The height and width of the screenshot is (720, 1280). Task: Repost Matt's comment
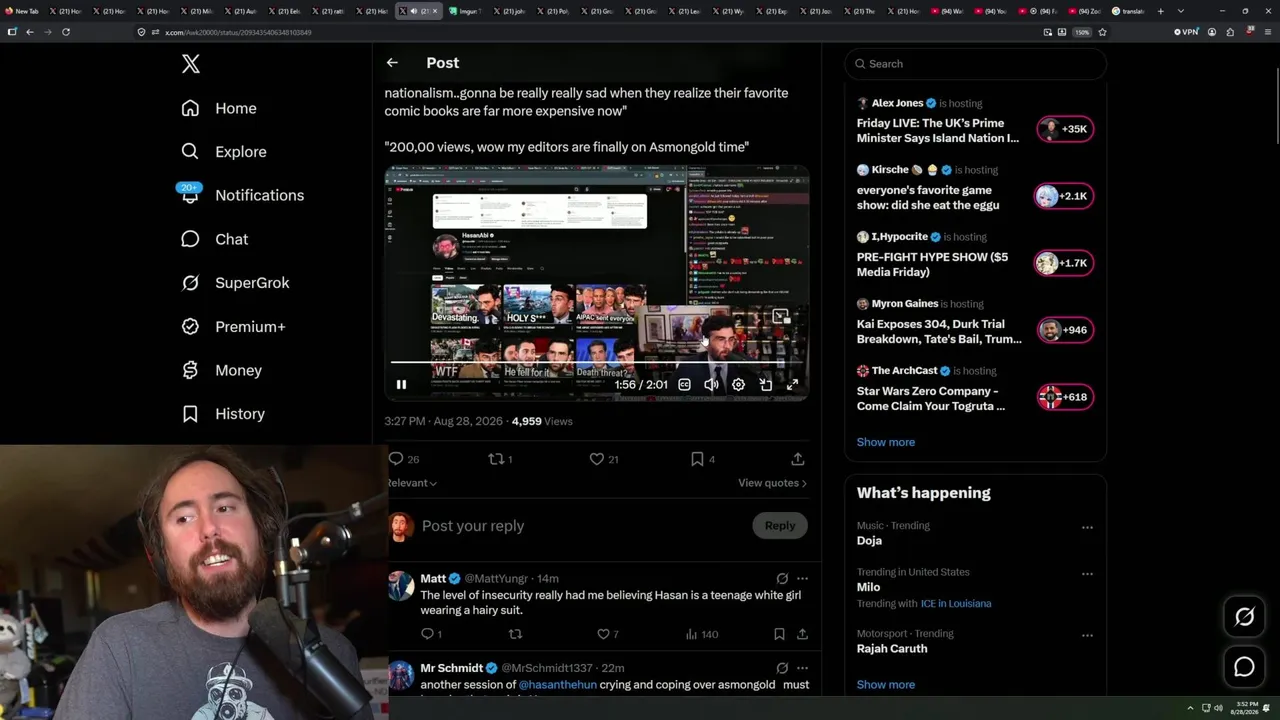[x=516, y=634]
